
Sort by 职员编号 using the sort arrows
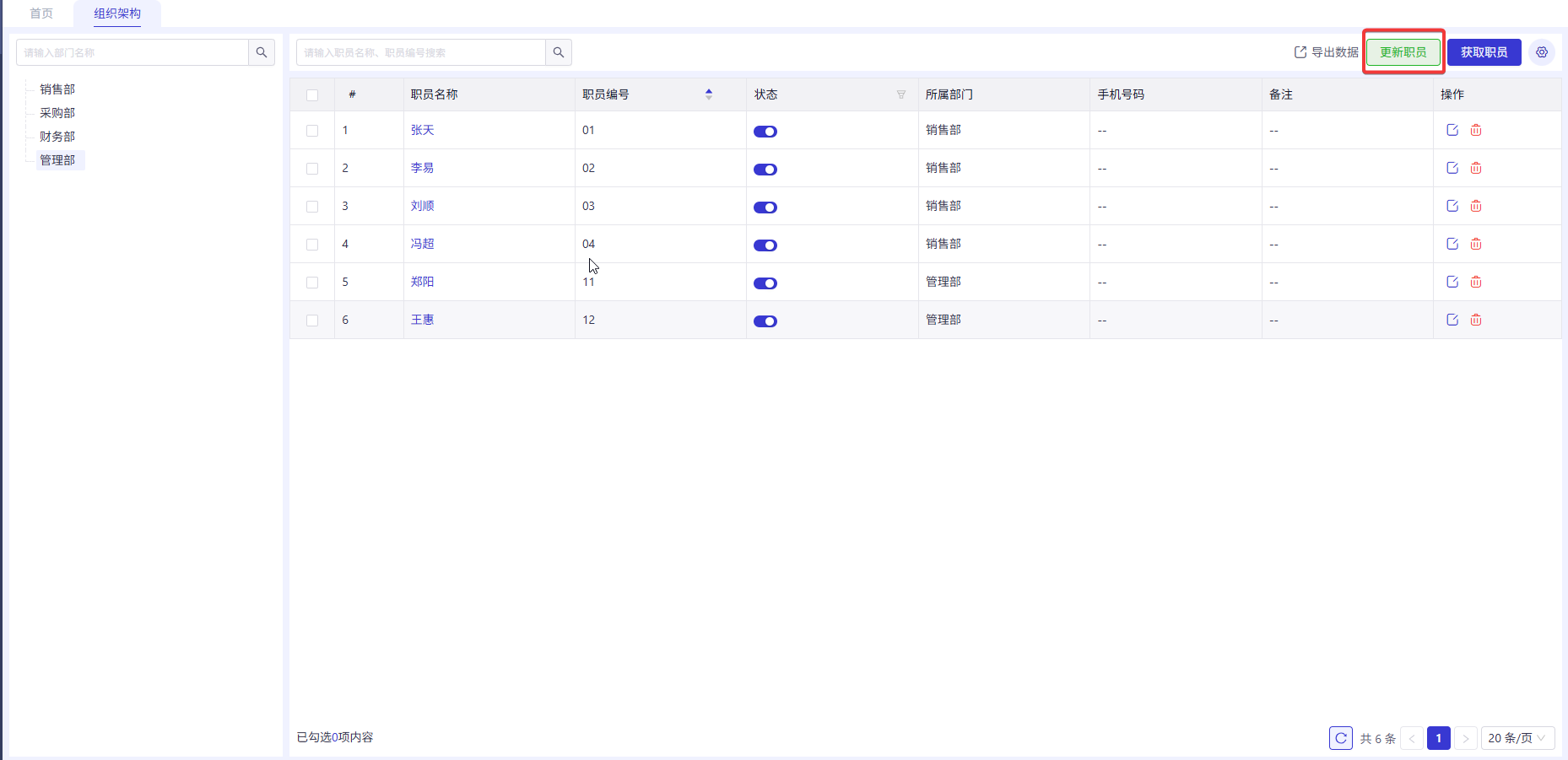pos(709,94)
